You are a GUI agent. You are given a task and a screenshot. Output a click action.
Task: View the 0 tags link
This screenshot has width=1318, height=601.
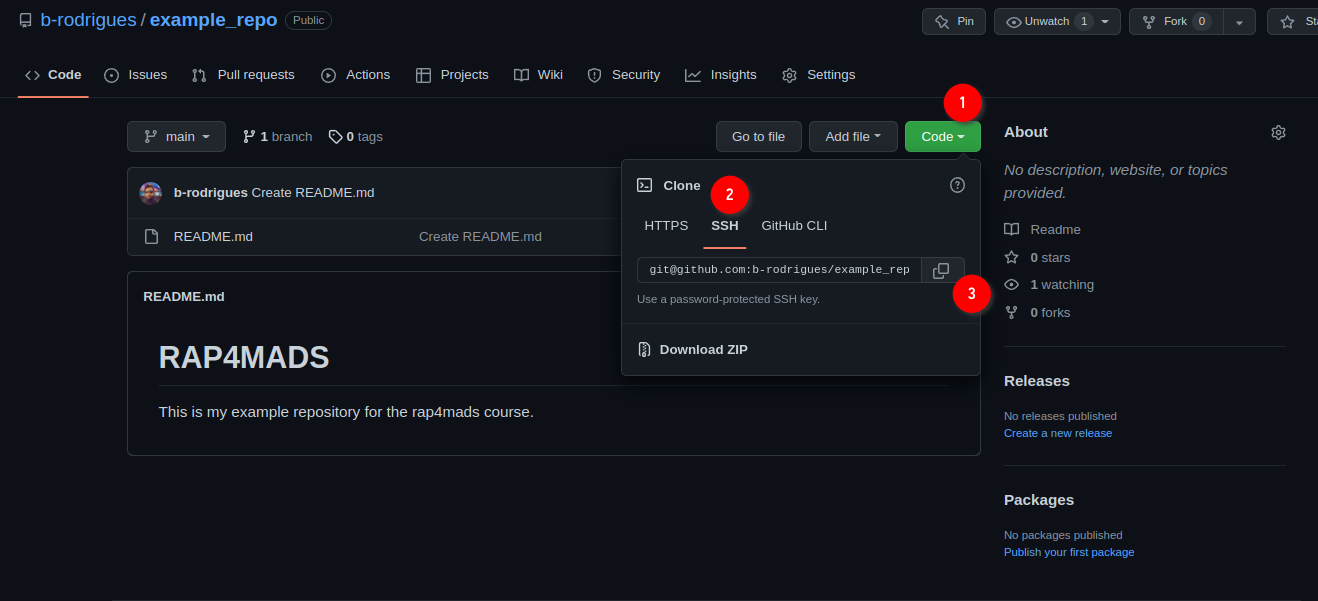(x=356, y=137)
